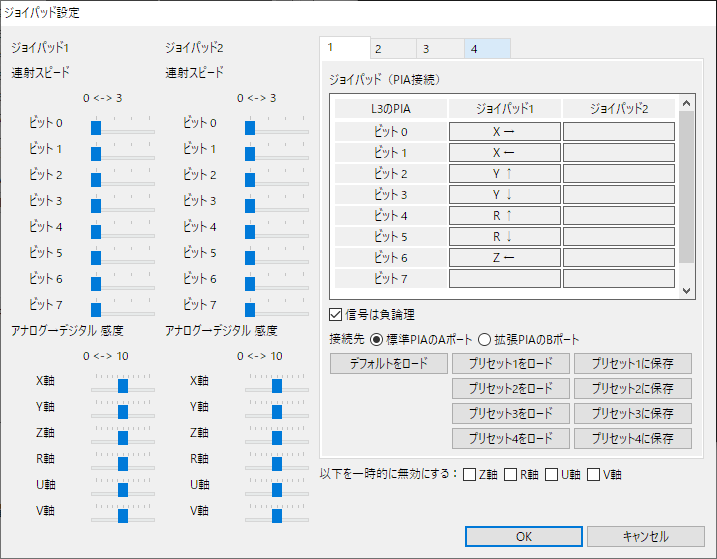Tick the U軸 checkbox
This screenshot has height=559, width=717.
point(552,474)
